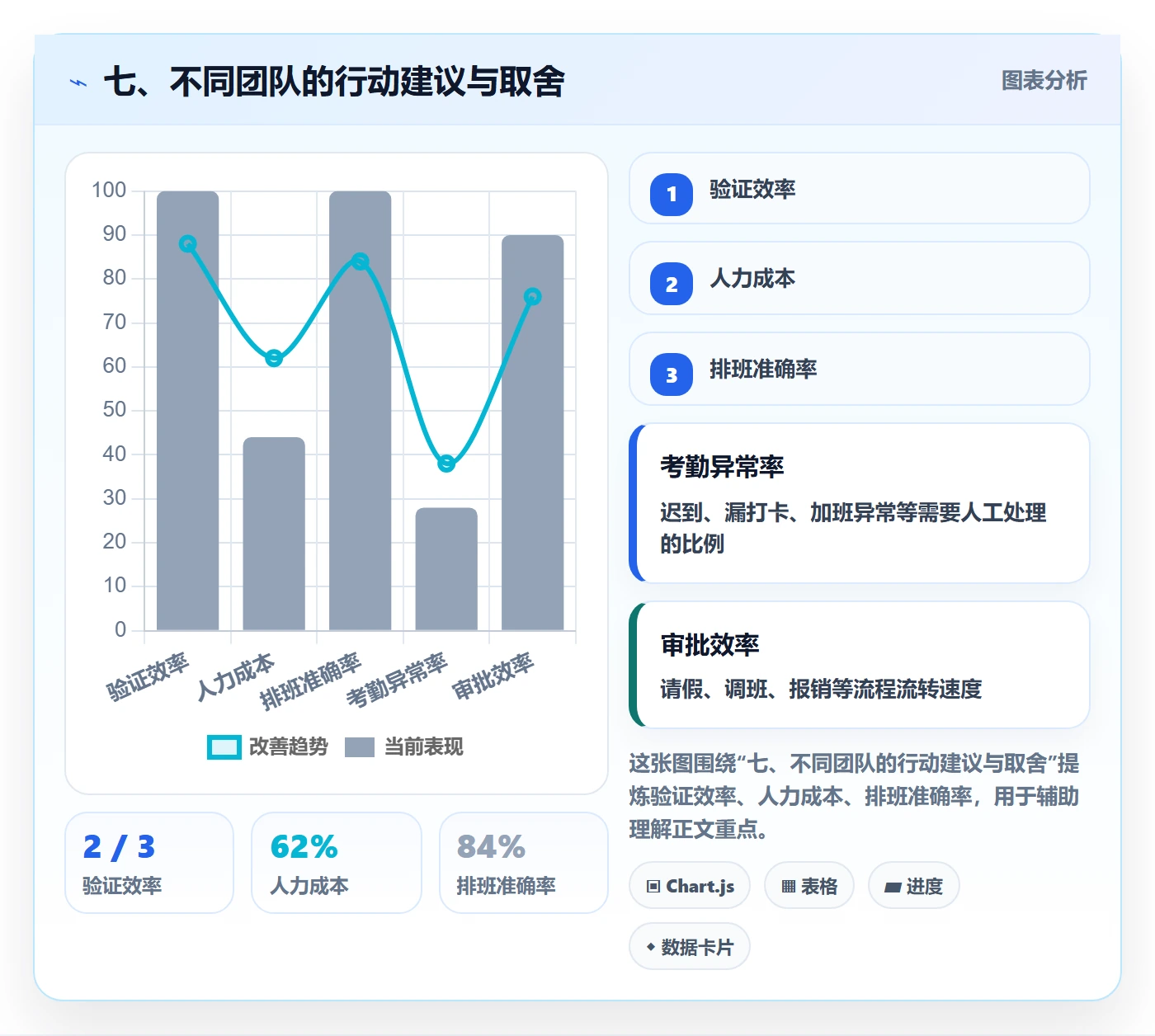Image resolution: width=1155 pixels, height=1036 pixels.
Task: Click the 进度 tag
Action: 913,886
